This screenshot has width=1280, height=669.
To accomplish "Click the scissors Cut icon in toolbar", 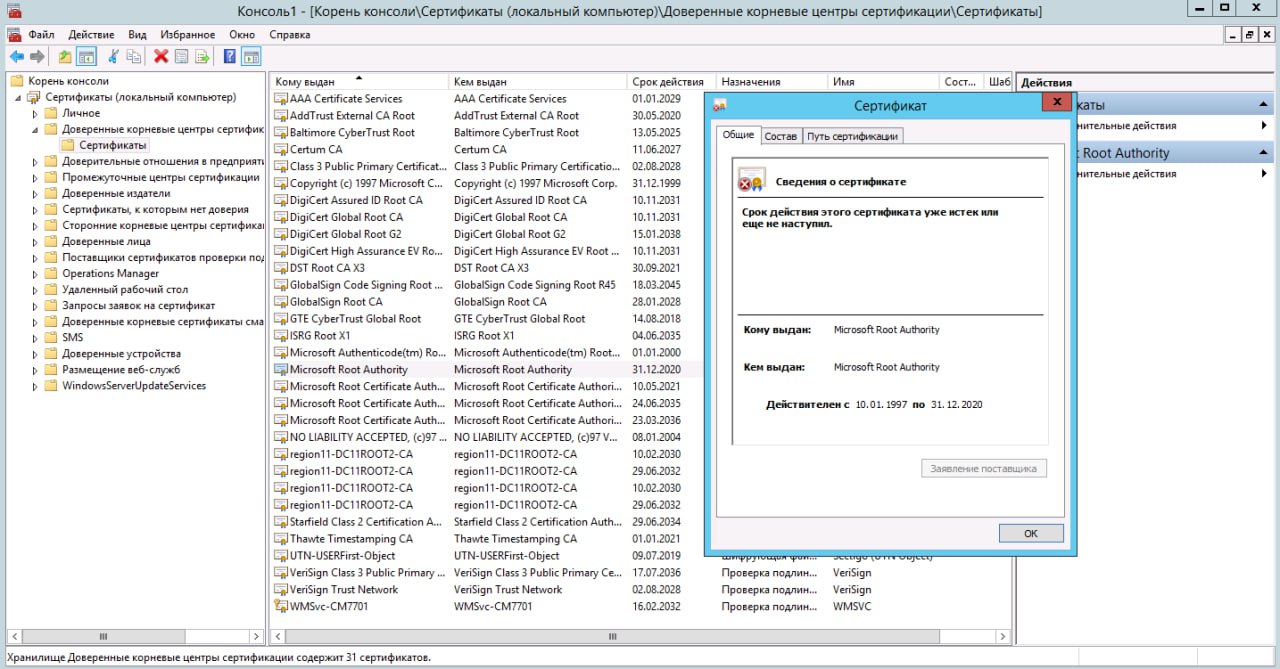I will coord(113,56).
